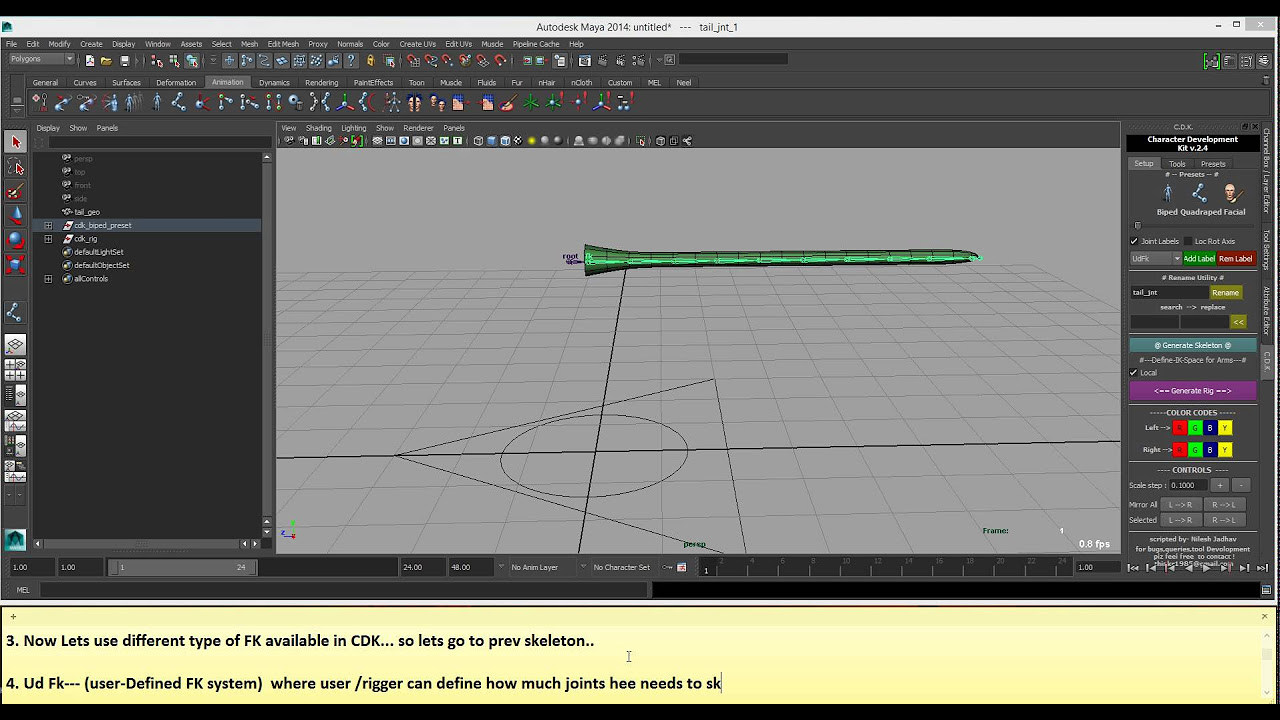Click Selected R --> L button
Viewport: 1280px width, 720px height.
pyautogui.click(x=1223, y=520)
